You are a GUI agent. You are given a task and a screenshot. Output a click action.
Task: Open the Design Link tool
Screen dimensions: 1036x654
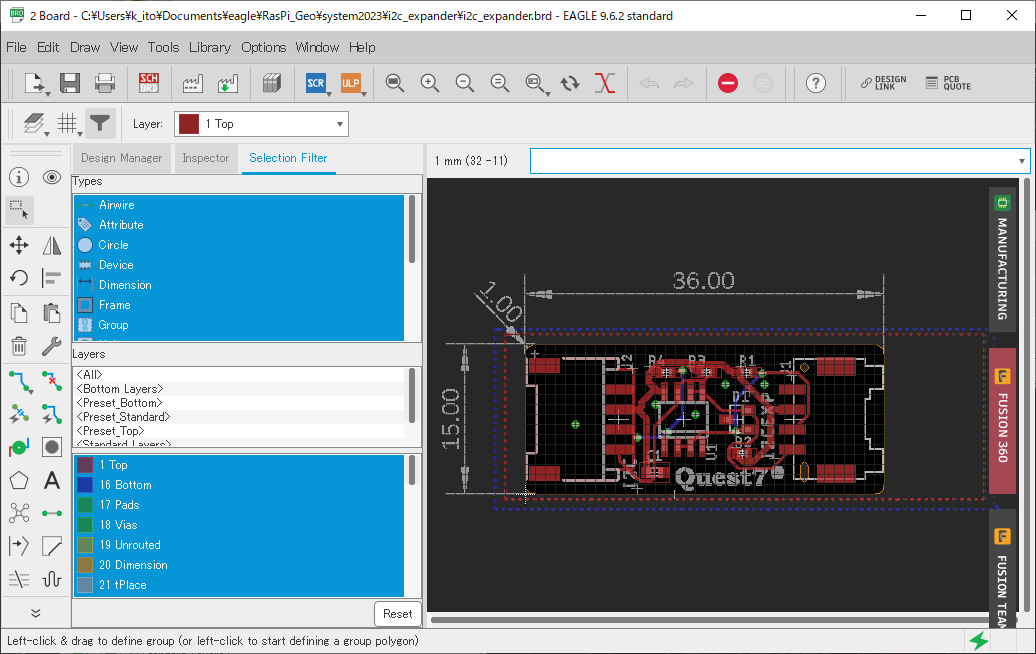coord(883,83)
